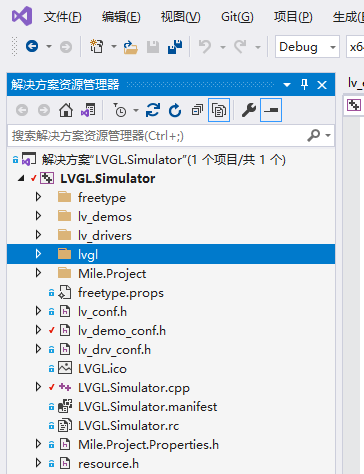Open the redo history dropdown
This screenshot has width=364, height=474.
coord(258,47)
